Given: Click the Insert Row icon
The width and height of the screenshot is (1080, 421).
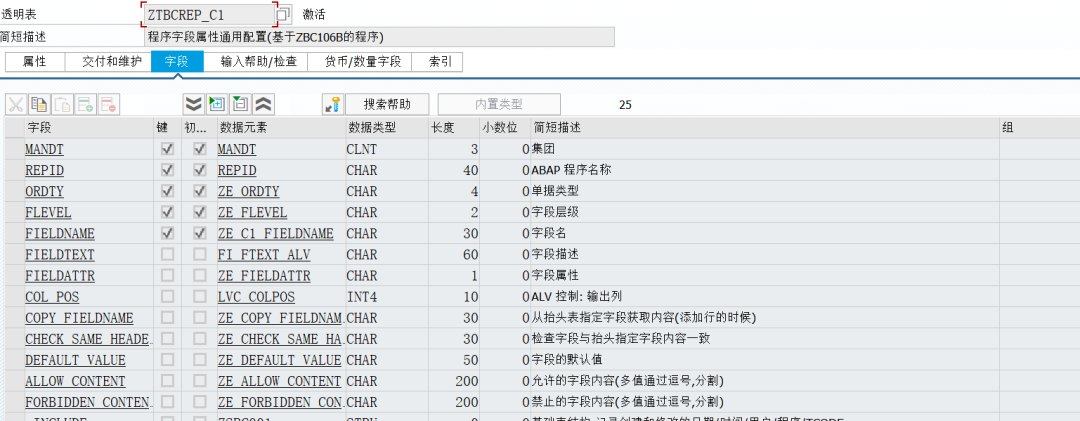Looking at the screenshot, I should coord(85,105).
